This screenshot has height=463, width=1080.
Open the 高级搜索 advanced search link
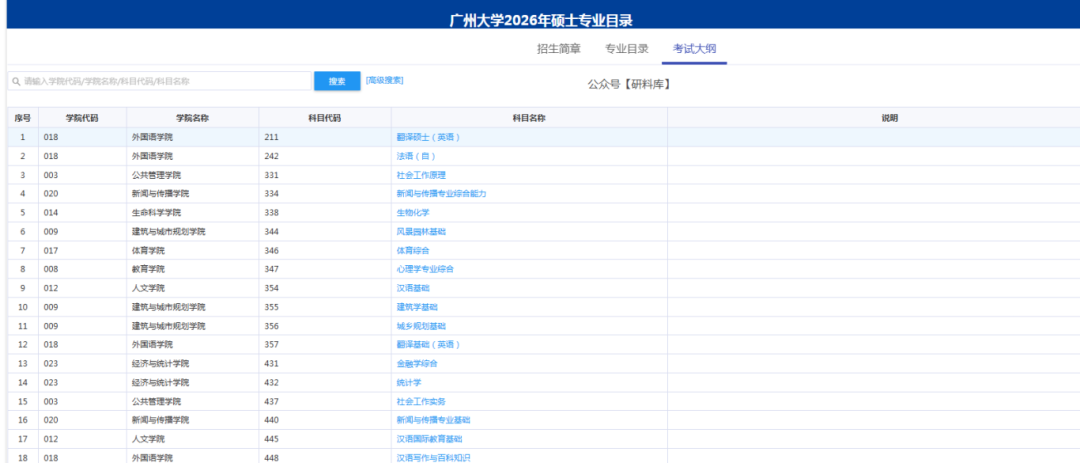(x=385, y=80)
